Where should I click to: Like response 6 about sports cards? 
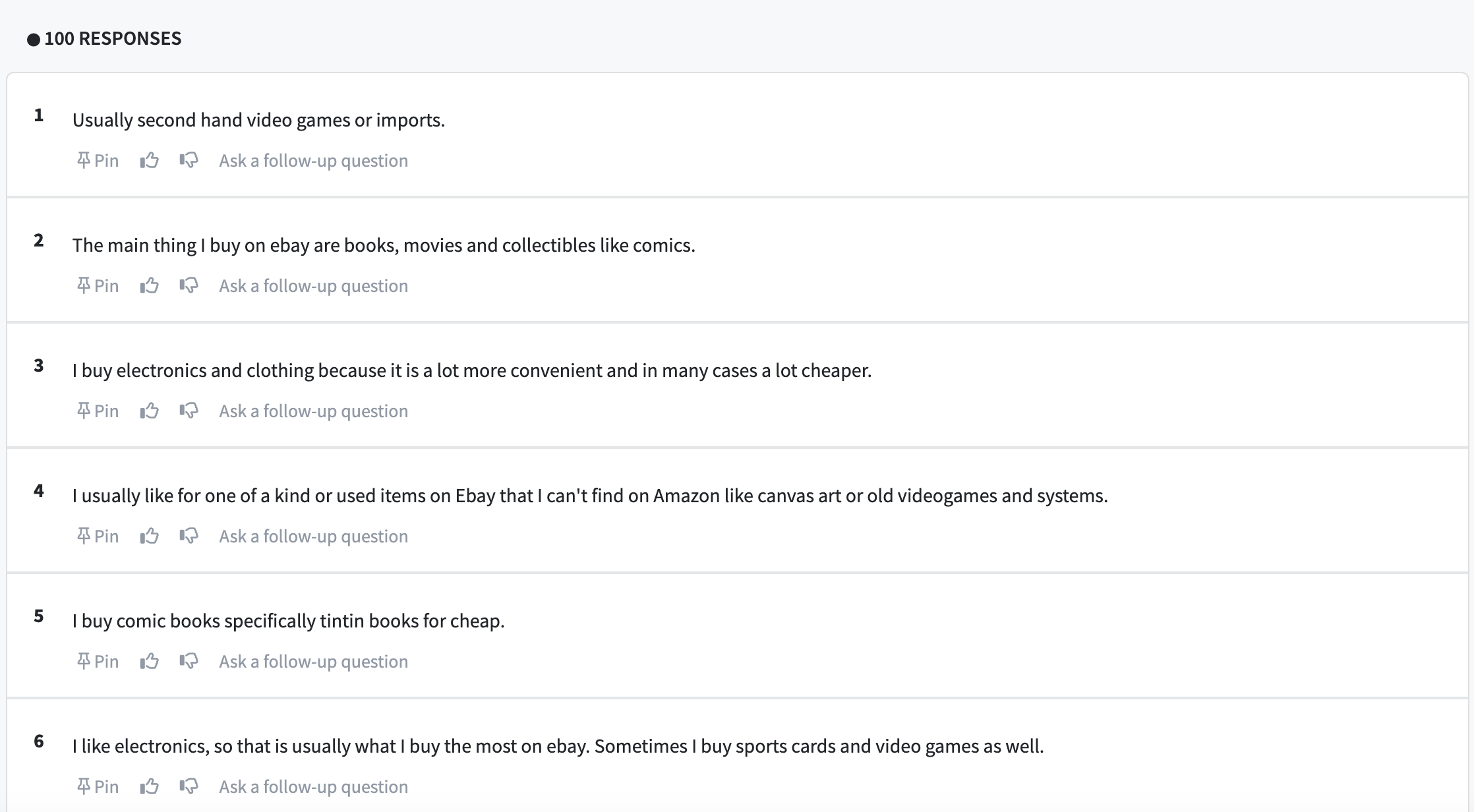[x=150, y=786]
